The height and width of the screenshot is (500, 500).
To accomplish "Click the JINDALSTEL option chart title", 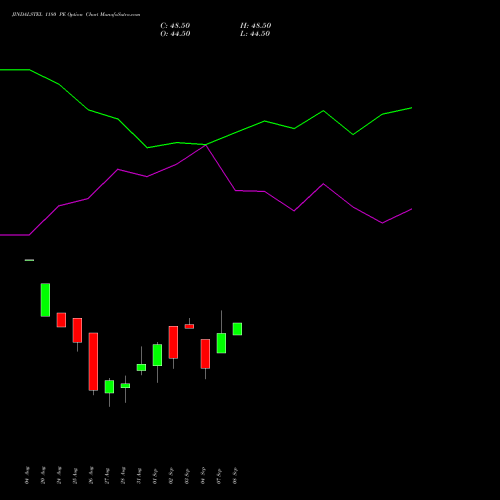I will tap(76, 15).
